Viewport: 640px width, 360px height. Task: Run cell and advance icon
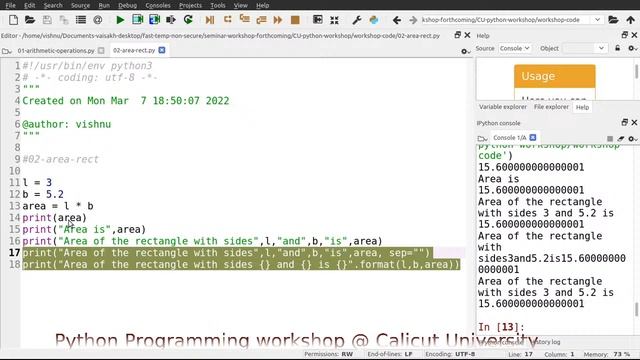pos(154,20)
